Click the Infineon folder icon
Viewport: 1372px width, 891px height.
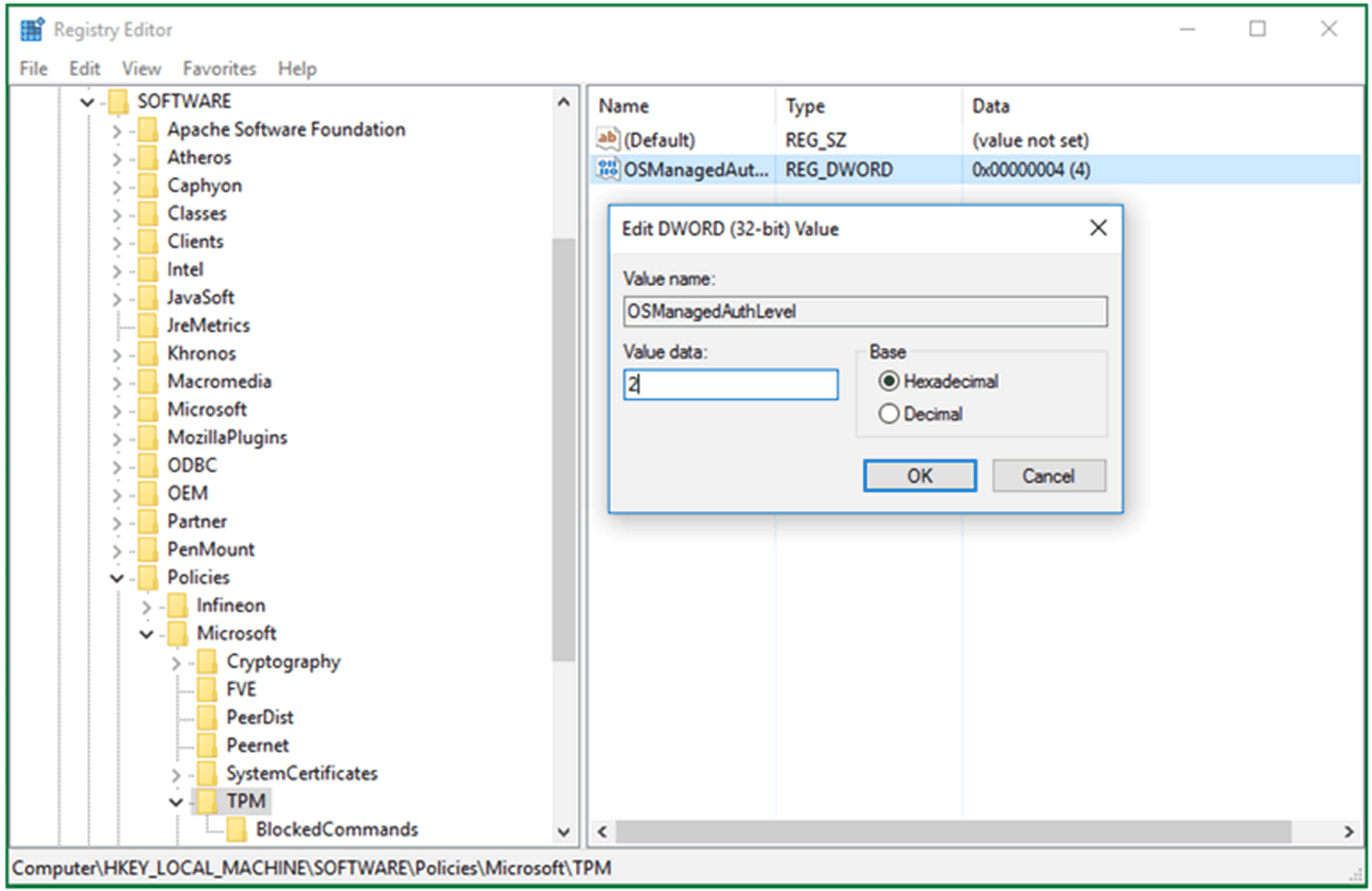[177, 605]
